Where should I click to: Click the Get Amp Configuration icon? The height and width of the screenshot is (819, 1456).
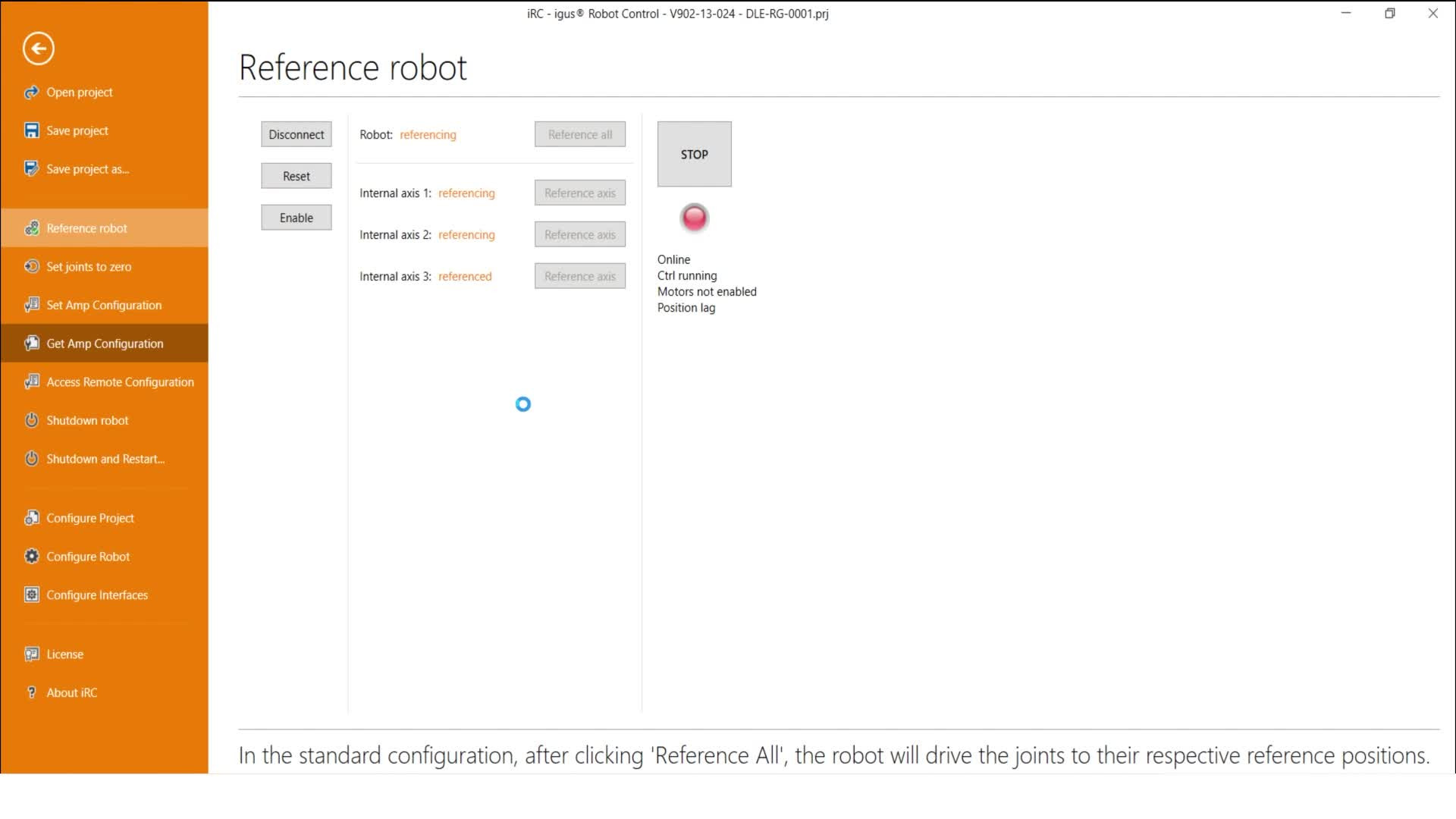click(x=31, y=344)
